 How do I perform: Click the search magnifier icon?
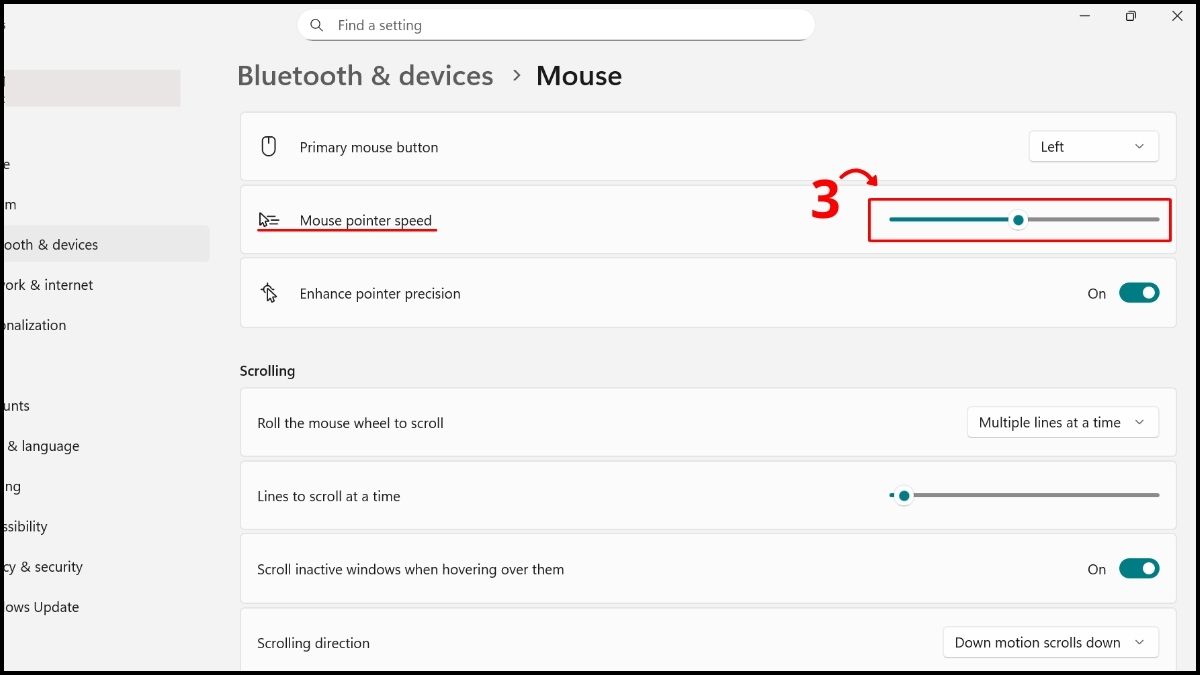pyautogui.click(x=317, y=25)
